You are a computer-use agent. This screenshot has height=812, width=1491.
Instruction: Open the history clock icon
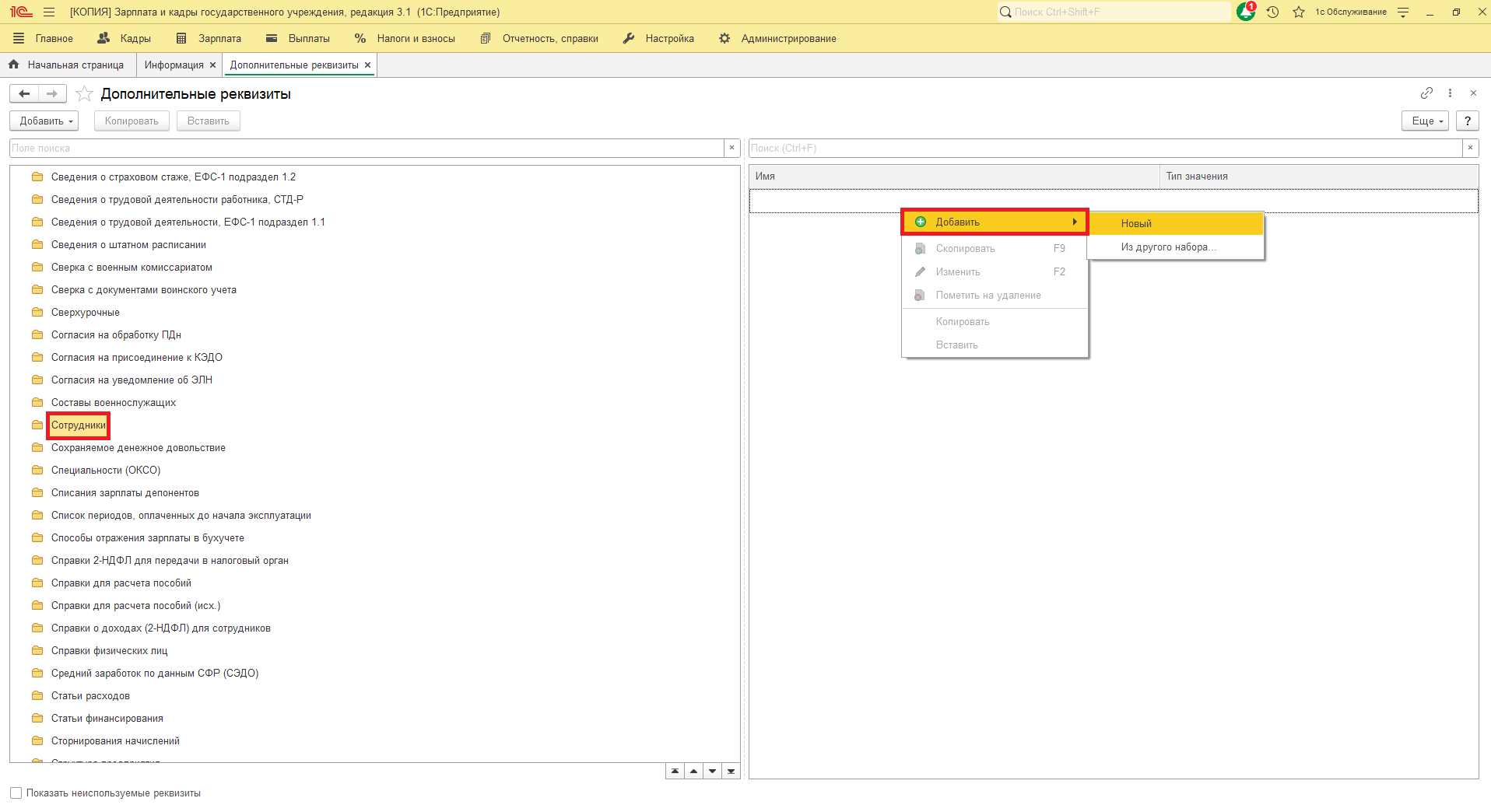tap(1272, 12)
